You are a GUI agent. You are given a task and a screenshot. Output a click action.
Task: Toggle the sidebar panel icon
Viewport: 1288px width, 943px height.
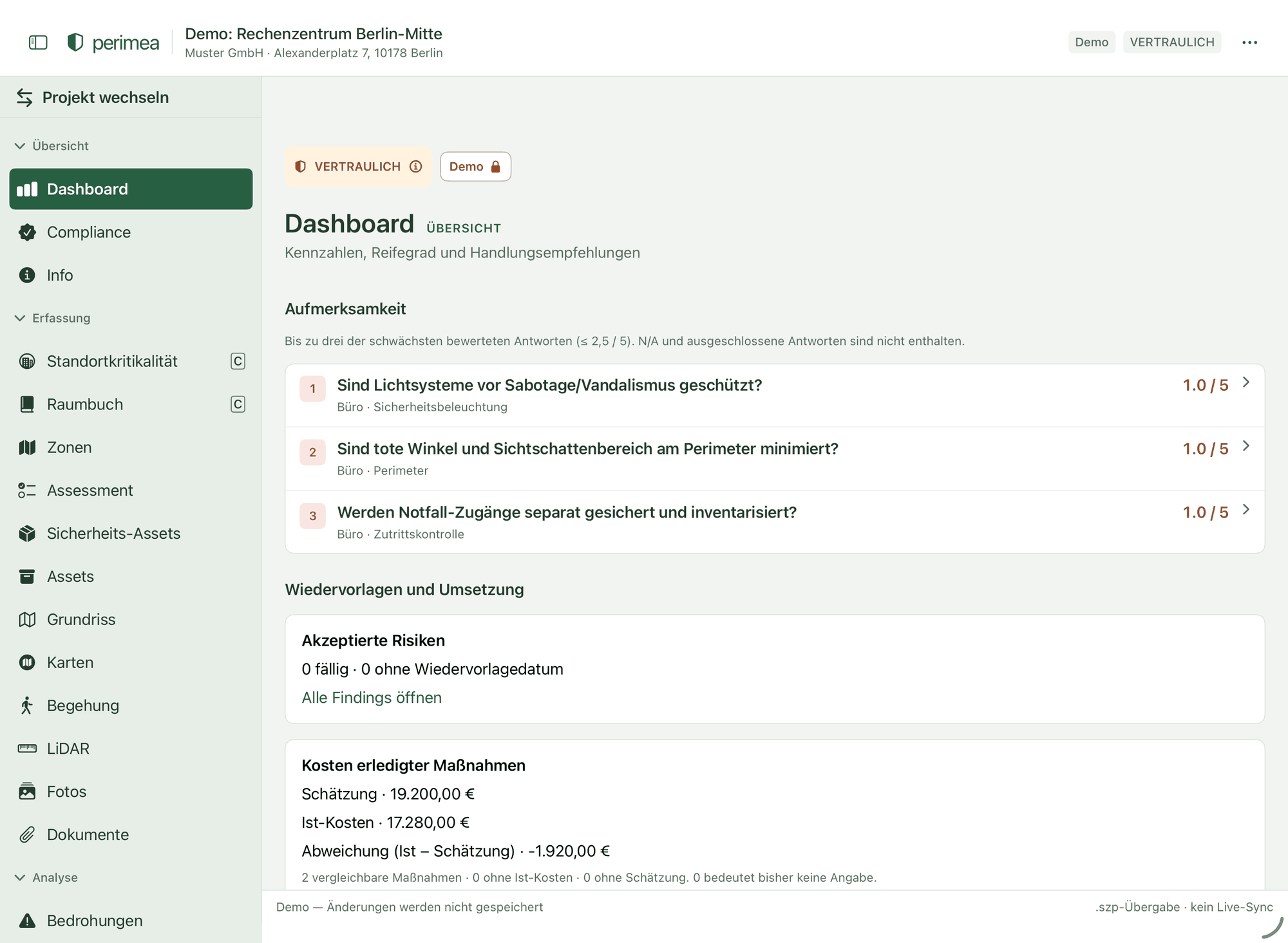(x=38, y=42)
